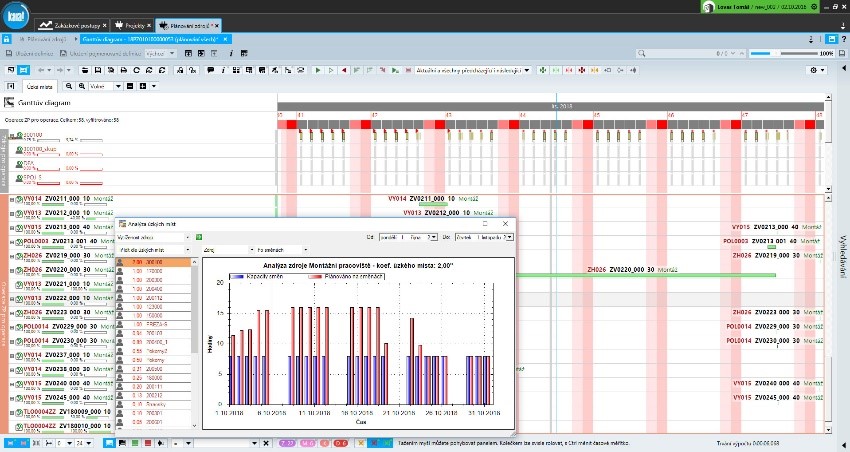This screenshot has width=850, height=452.
Task: Collapse the POL0003 ZV0213_001 tree row
Action: [12, 242]
